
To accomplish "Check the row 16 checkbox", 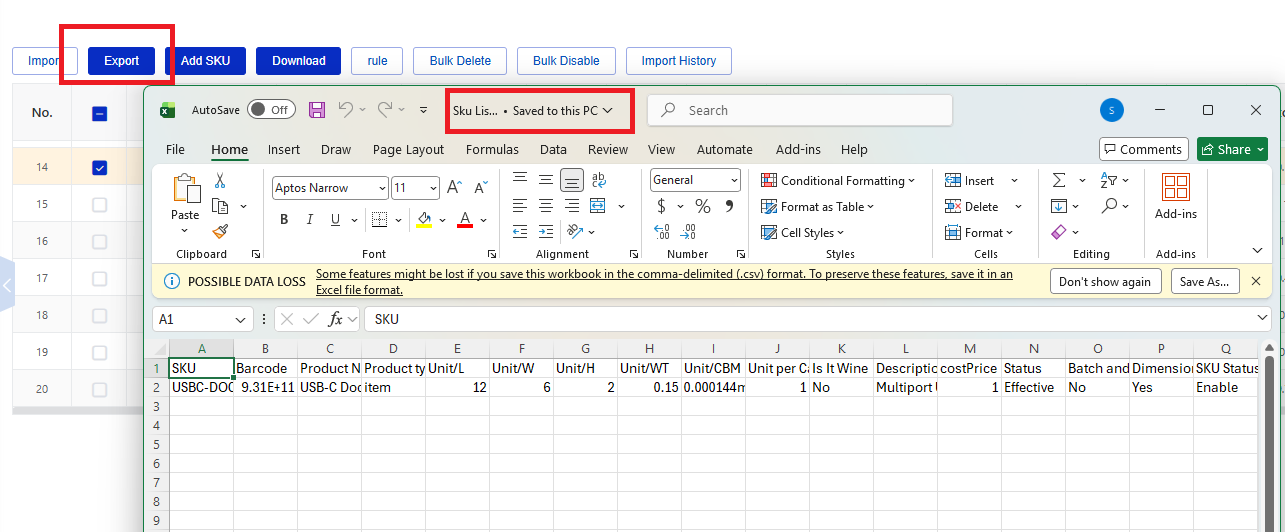I will coord(99,241).
